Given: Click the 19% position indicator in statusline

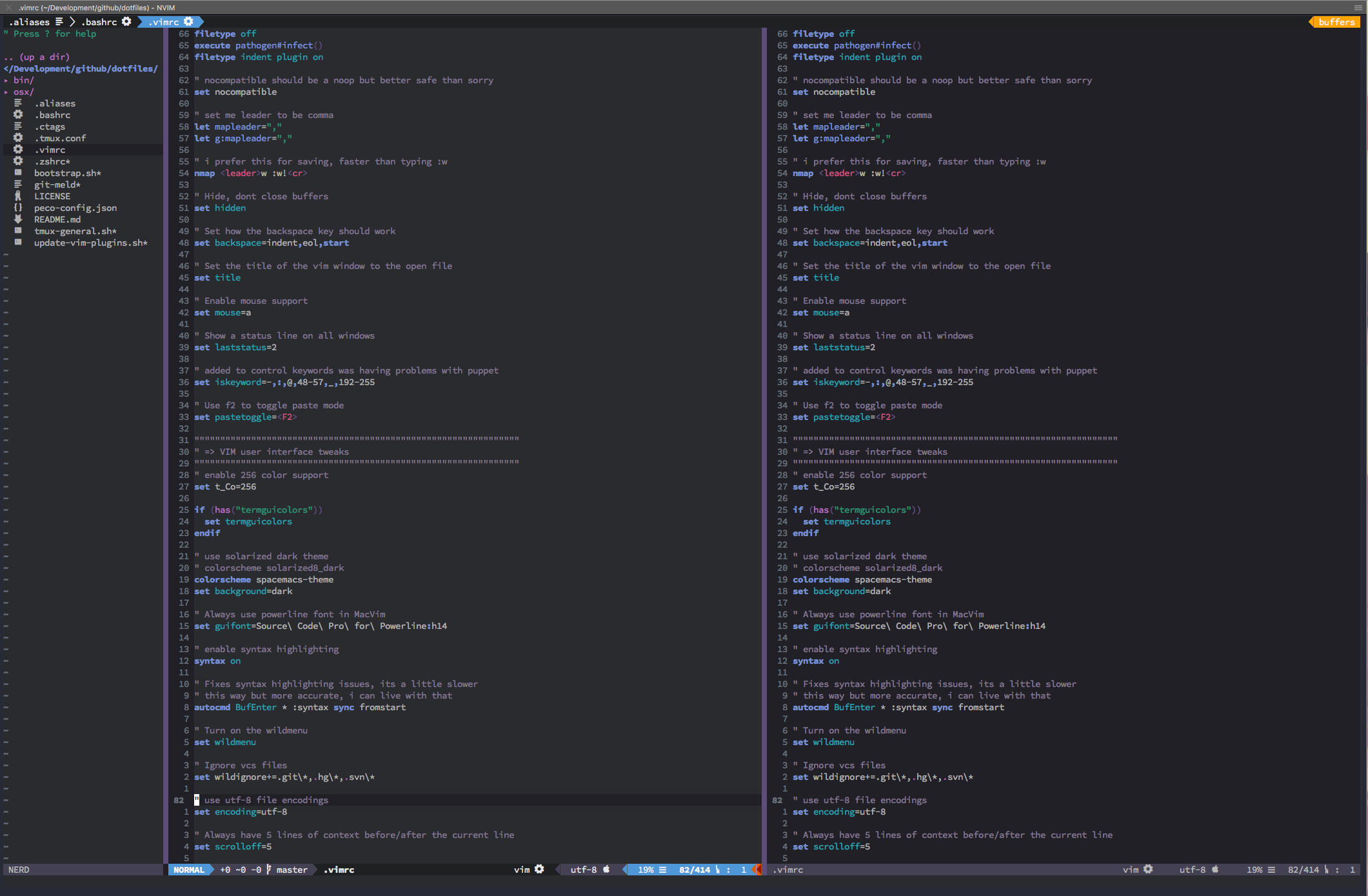Looking at the screenshot, I should click(x=646, y=870).
